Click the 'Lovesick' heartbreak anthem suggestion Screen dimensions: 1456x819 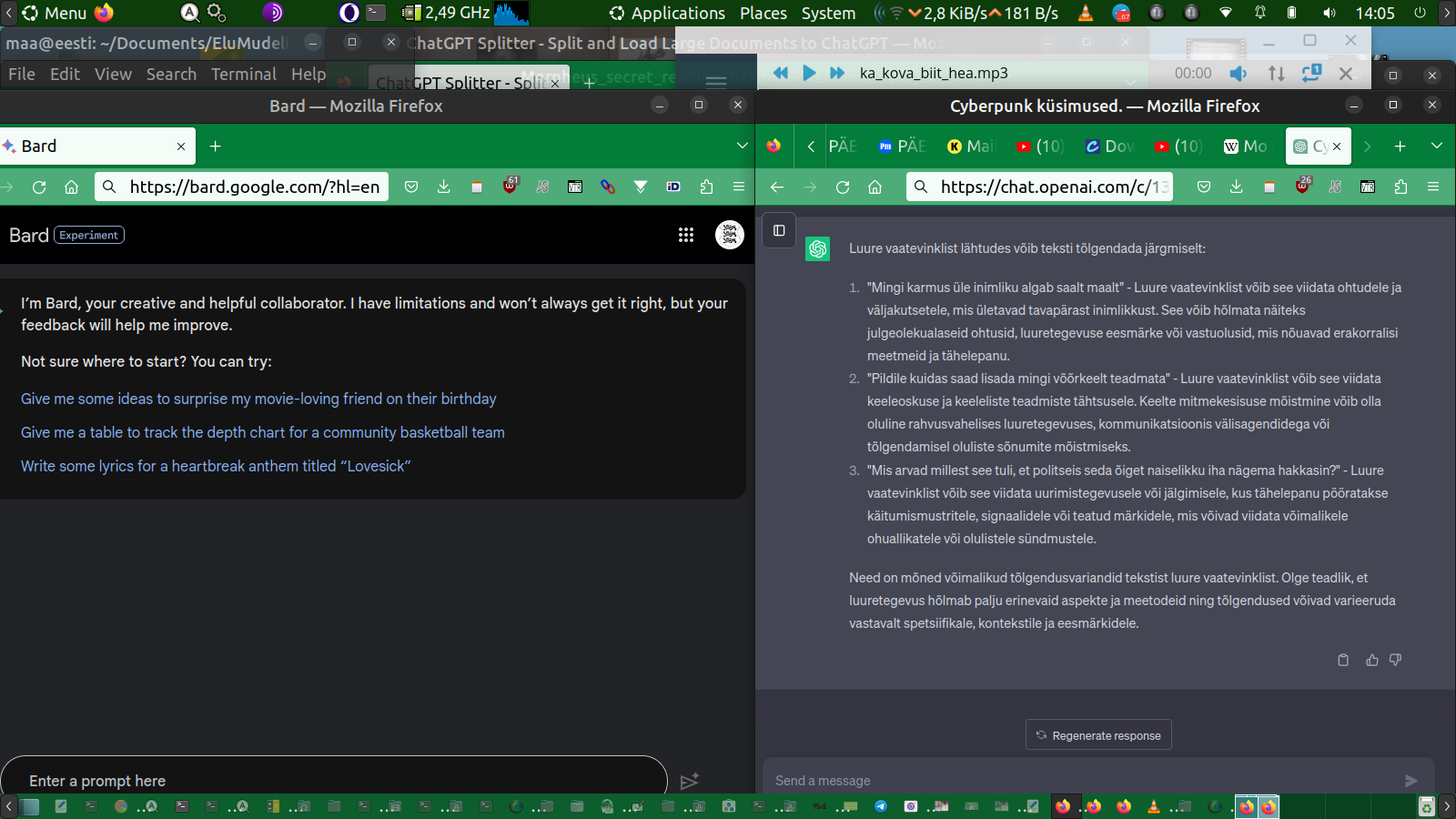pos(216,466)
